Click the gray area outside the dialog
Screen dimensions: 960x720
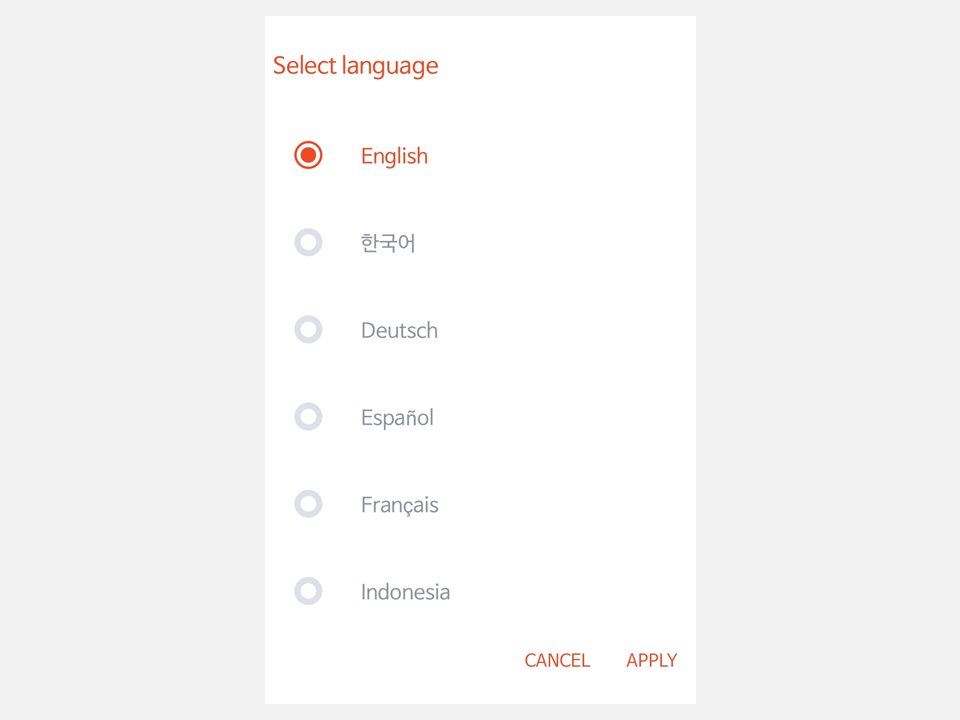120,360
